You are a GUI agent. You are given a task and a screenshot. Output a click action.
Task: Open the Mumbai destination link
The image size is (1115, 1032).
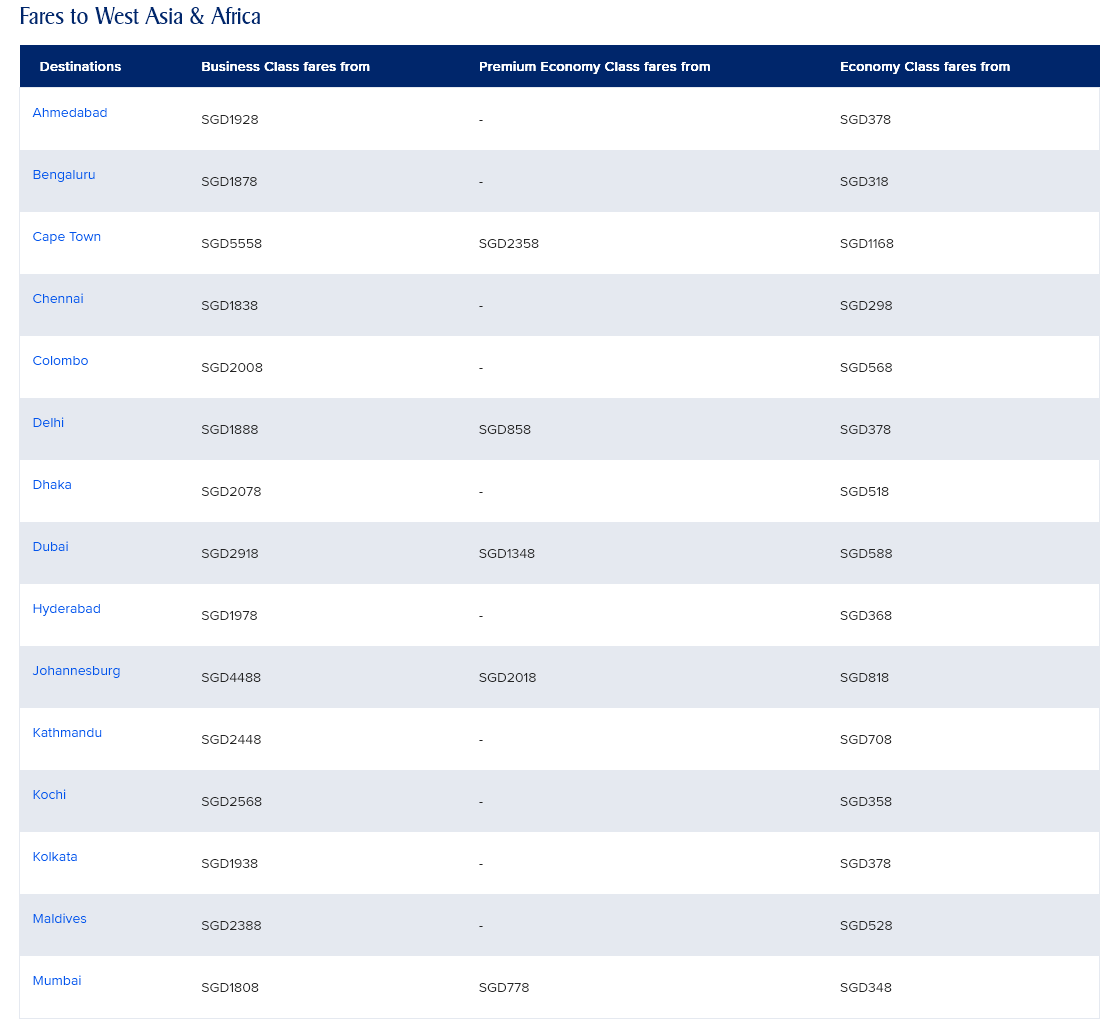(x=57, y=981)
